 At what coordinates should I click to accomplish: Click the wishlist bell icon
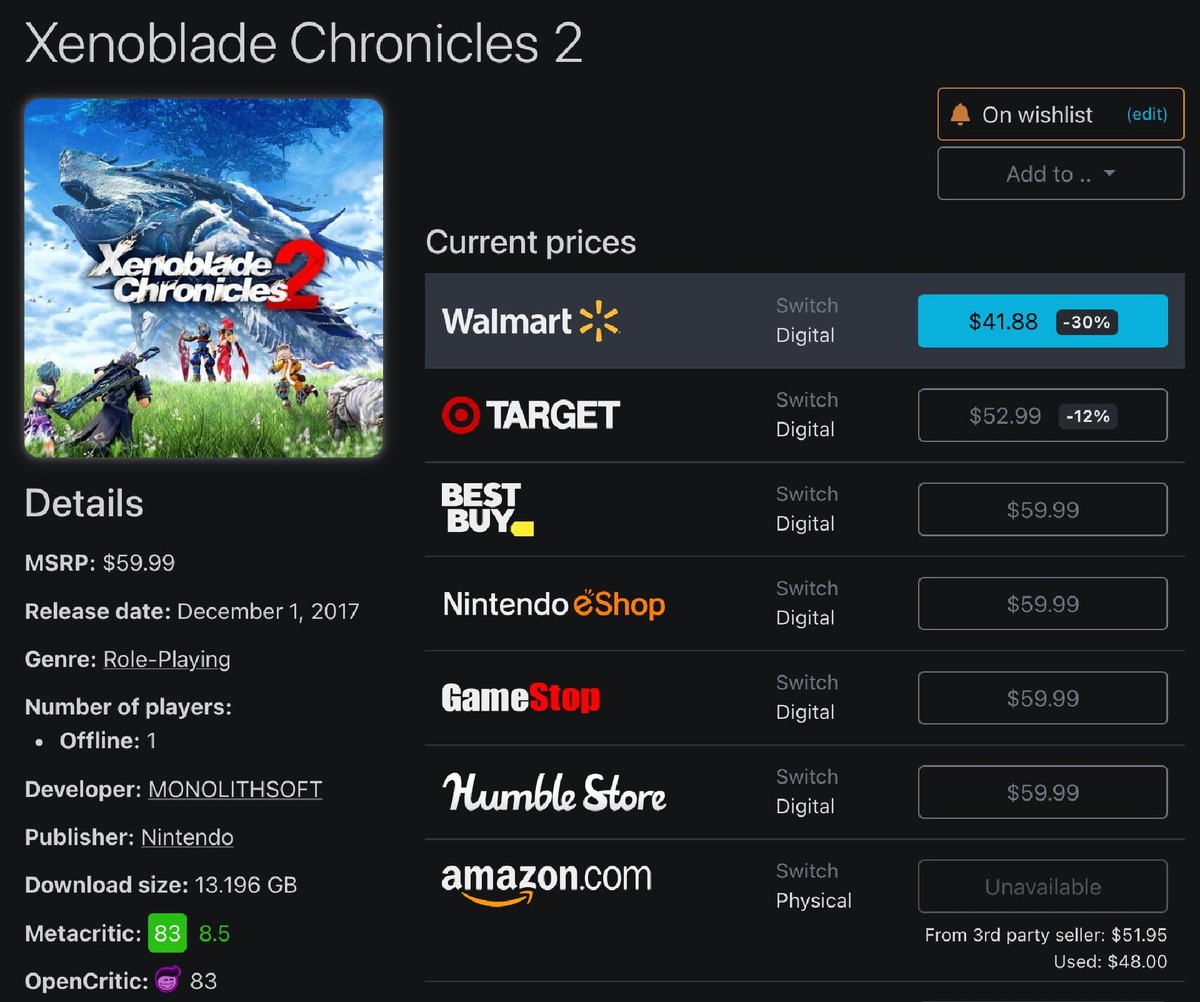pyautogui.click(x=960, y=115)
